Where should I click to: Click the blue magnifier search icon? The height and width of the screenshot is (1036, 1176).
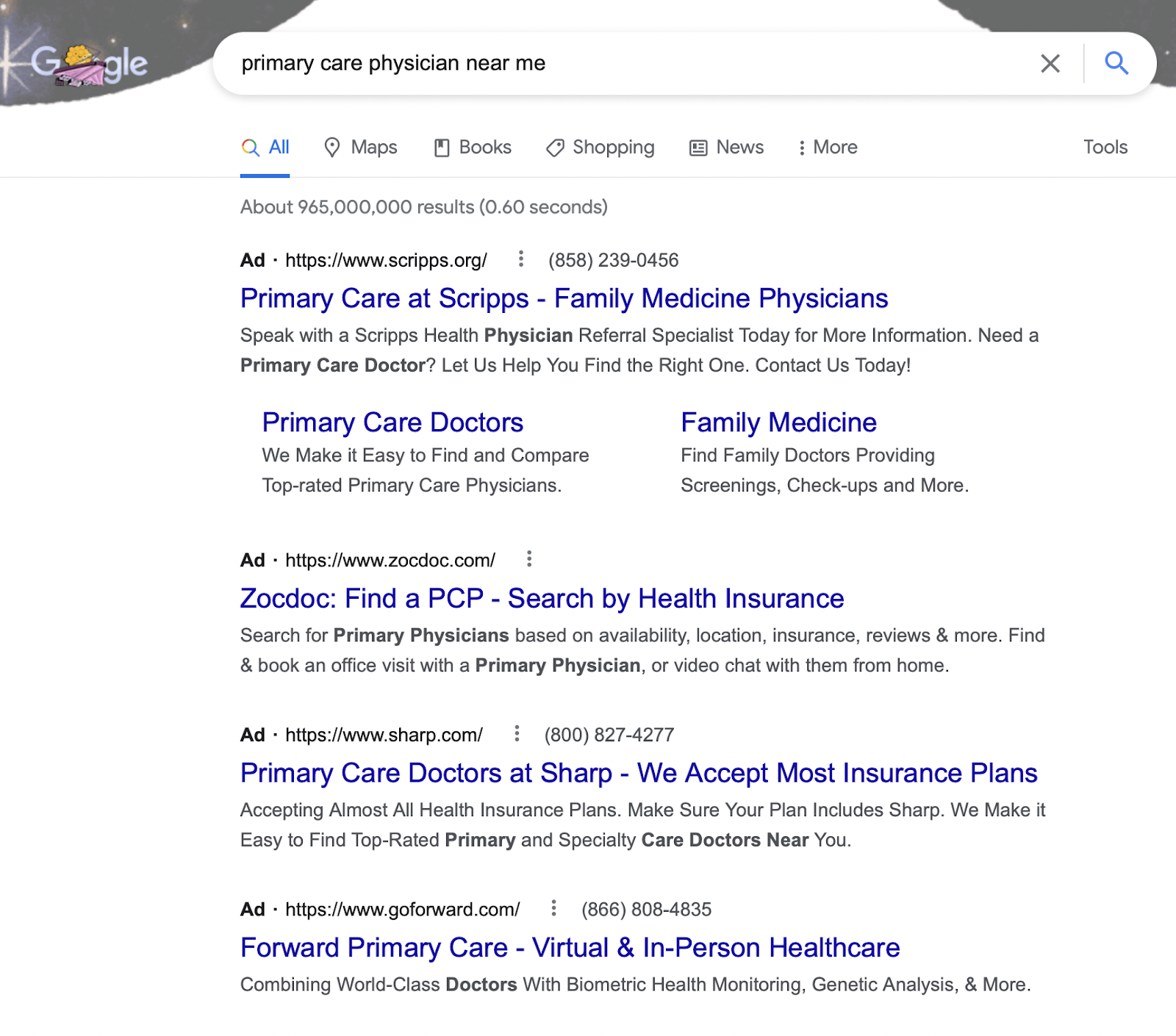point(1116,63)
